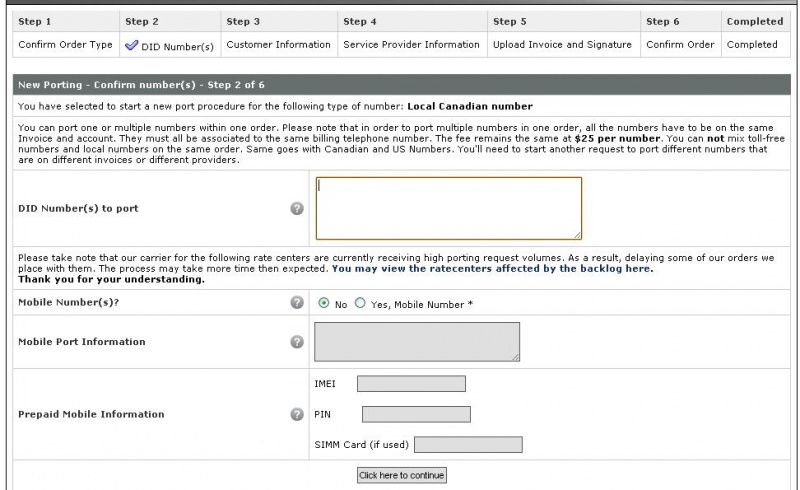800x490 pixels.
Task: Click the 'Click here to continue' button
Action: 402,475
